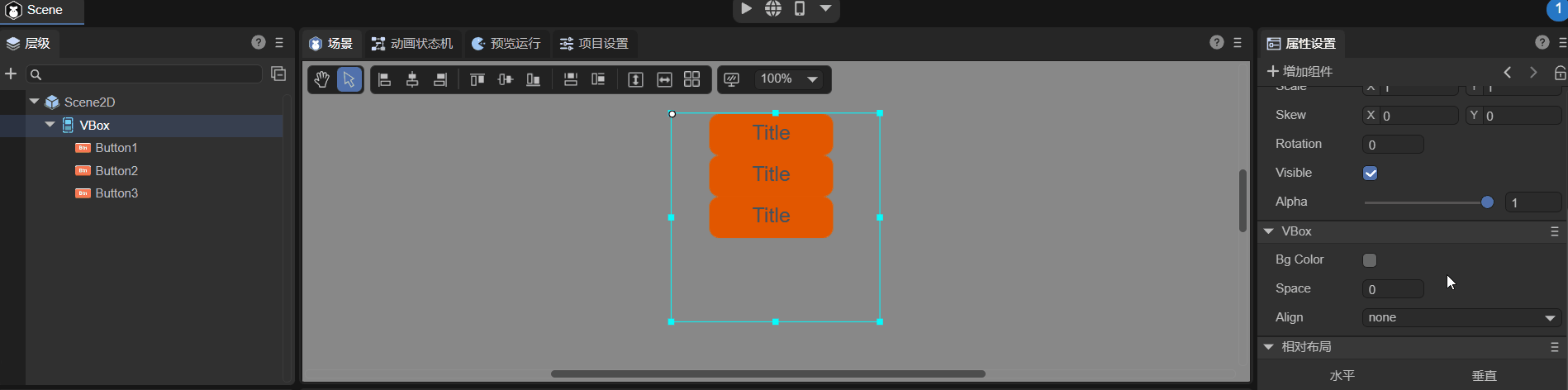Open the 100% zoom dropdown

[789, 79]
